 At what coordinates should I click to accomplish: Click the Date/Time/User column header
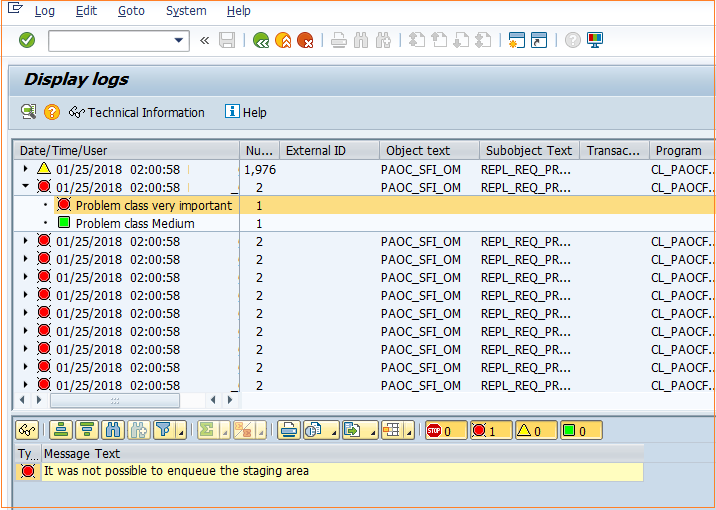click(126, 151)
